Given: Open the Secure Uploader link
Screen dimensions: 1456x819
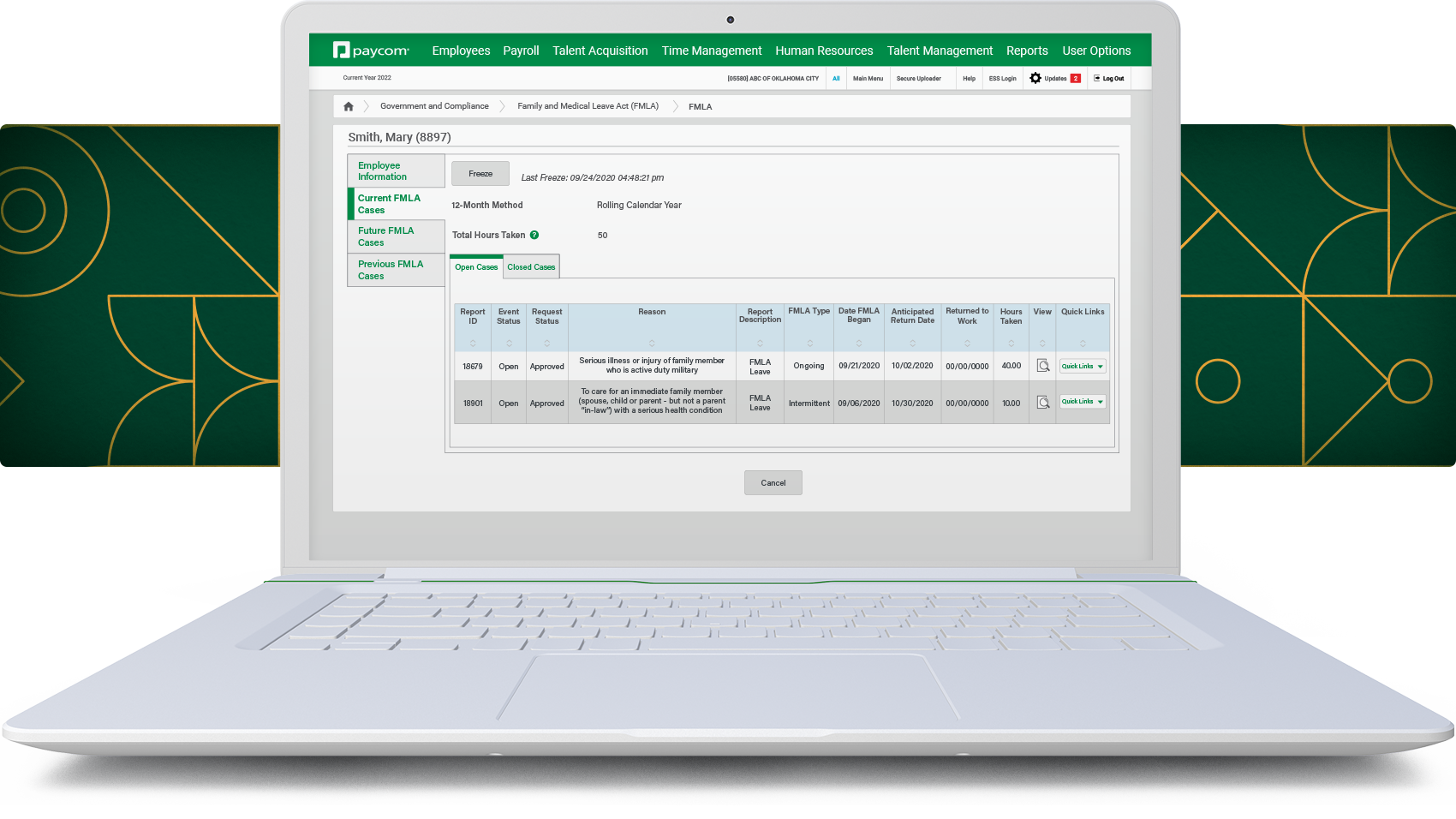Looking at the screenshot, I should [x=918, y=79].
